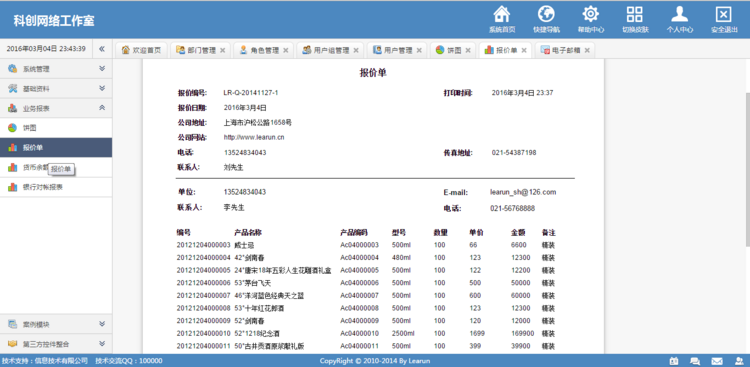Expand 基础资料 section chevron
Screen dimensions: 750x367
pos(102,88)
